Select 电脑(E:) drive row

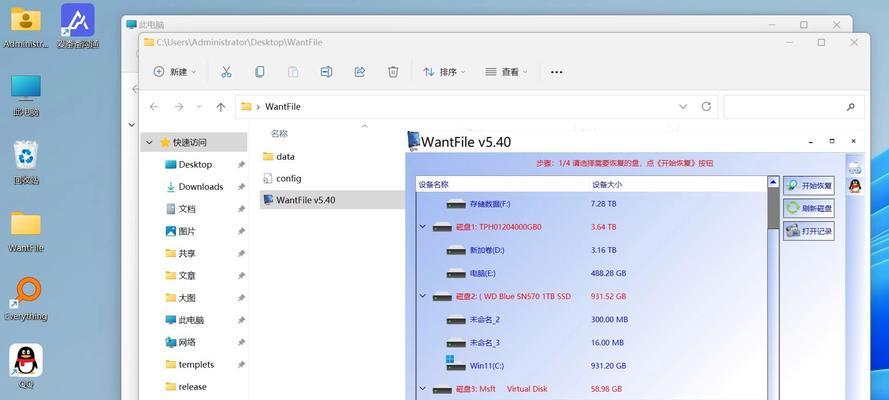[591, 273]
